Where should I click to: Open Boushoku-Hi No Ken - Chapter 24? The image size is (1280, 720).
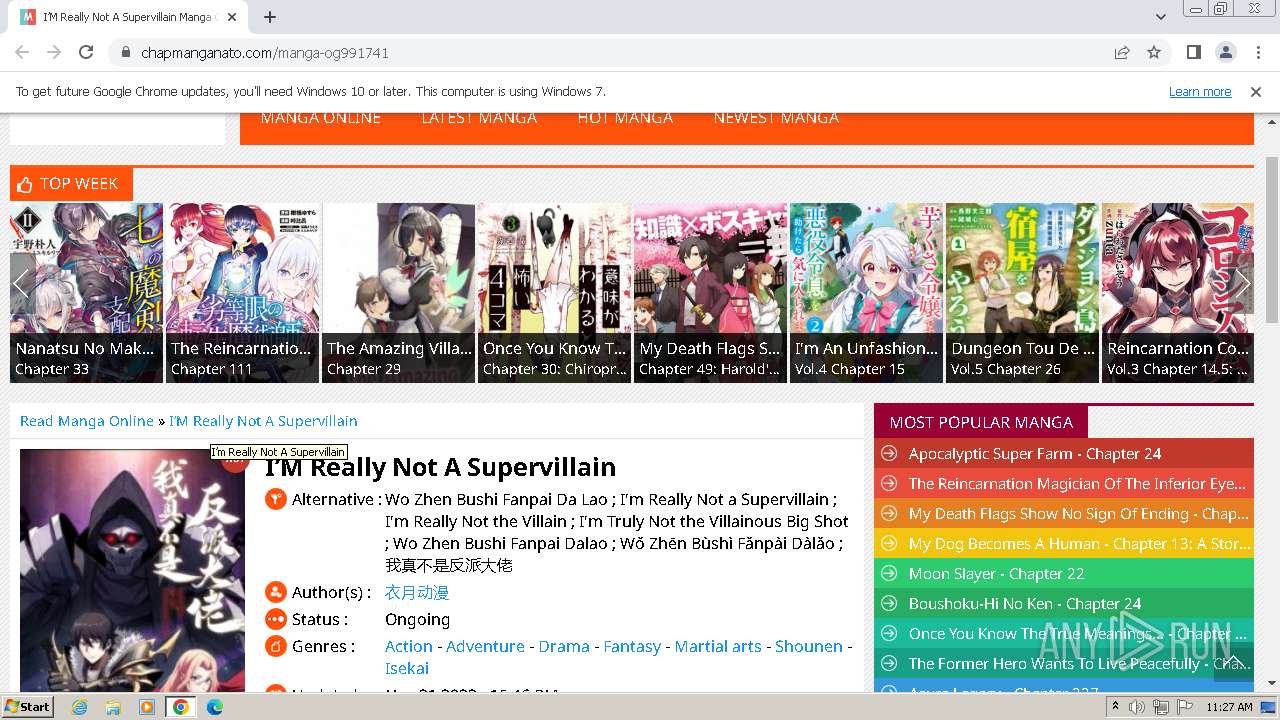coord(1025,604)
